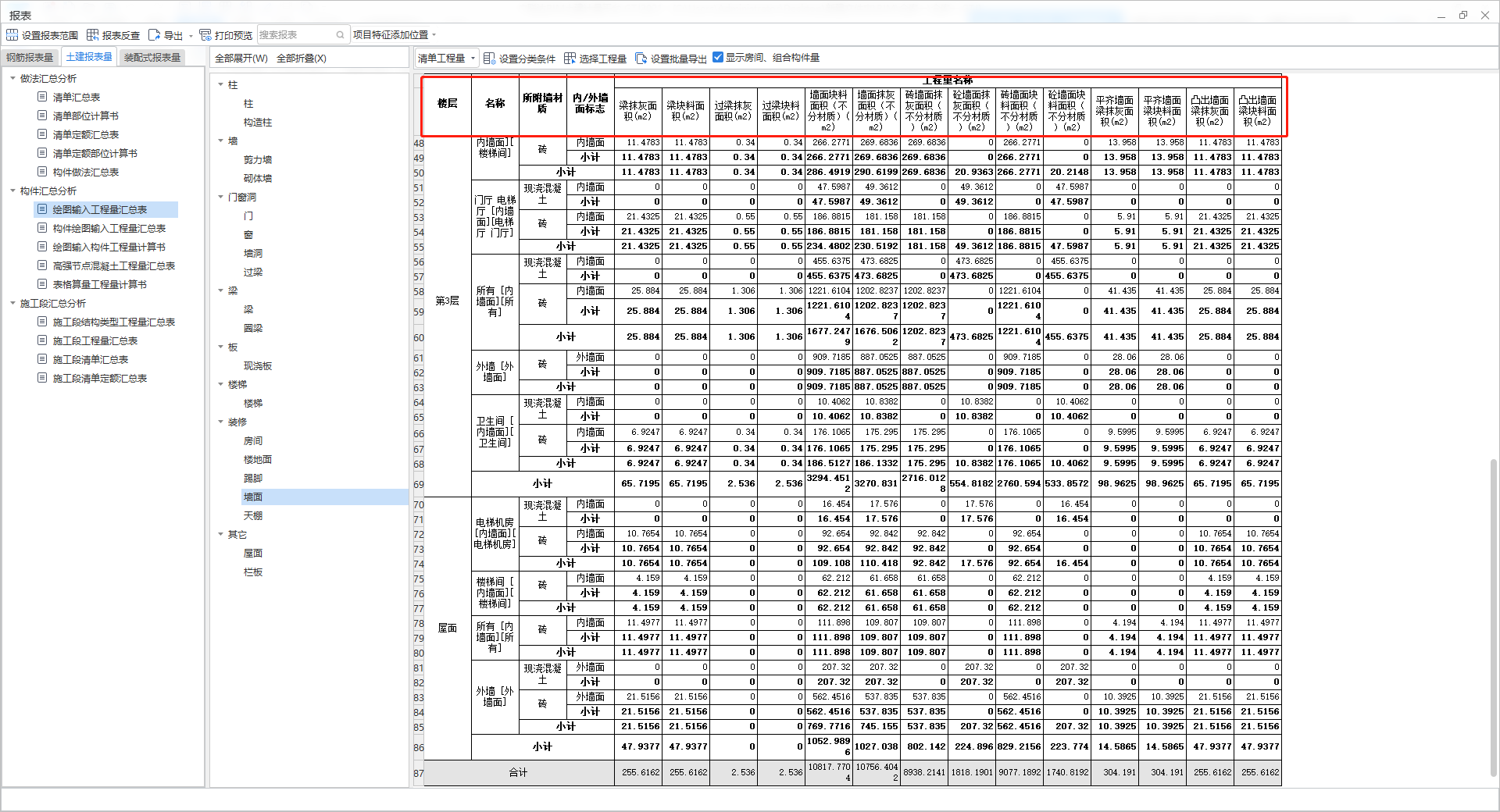Collapse 门窗洞 category node
Screen dimensions: 1500x812
(x=220, y=197)
